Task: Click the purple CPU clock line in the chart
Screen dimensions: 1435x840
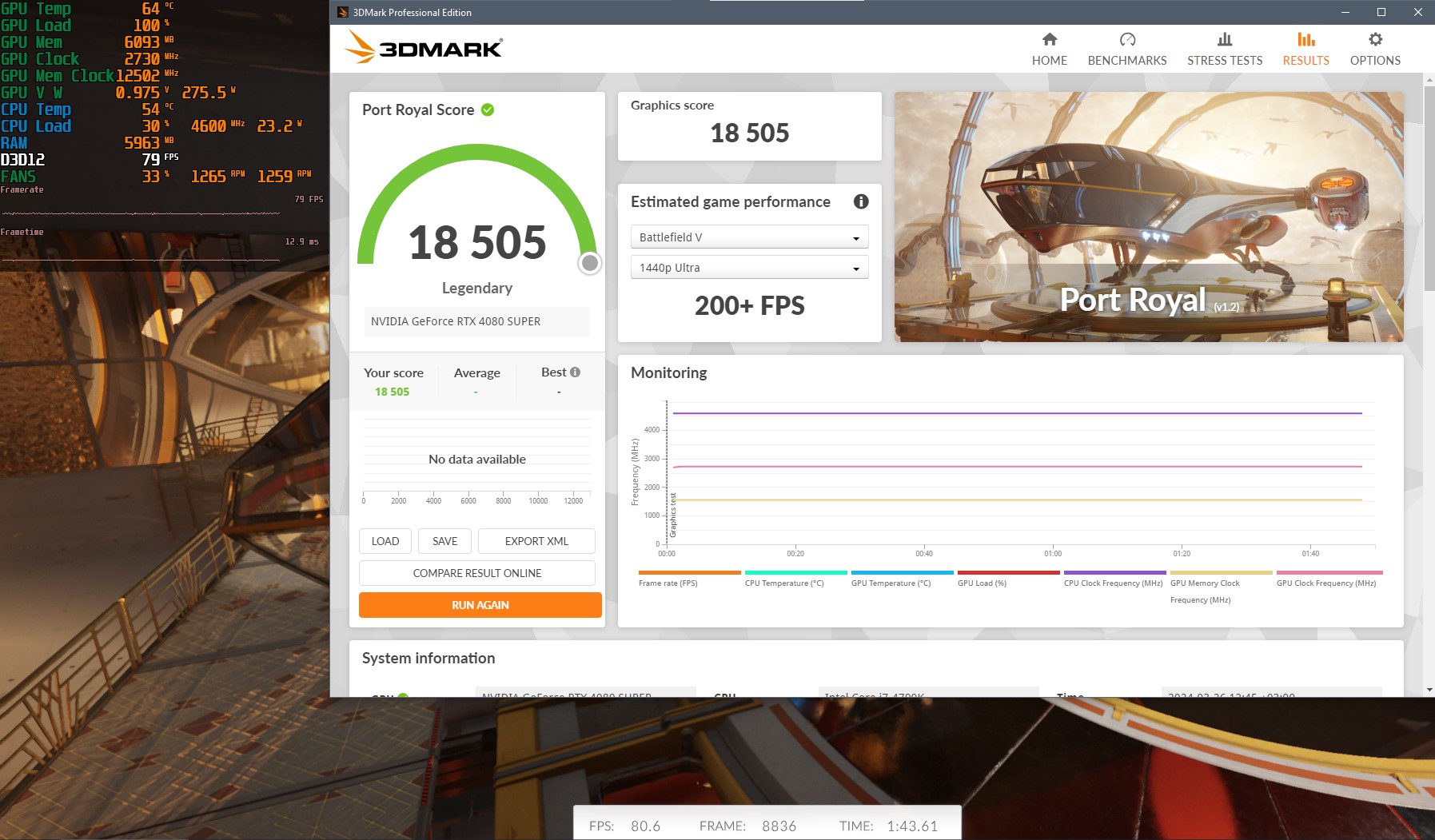Action: 1017,413
